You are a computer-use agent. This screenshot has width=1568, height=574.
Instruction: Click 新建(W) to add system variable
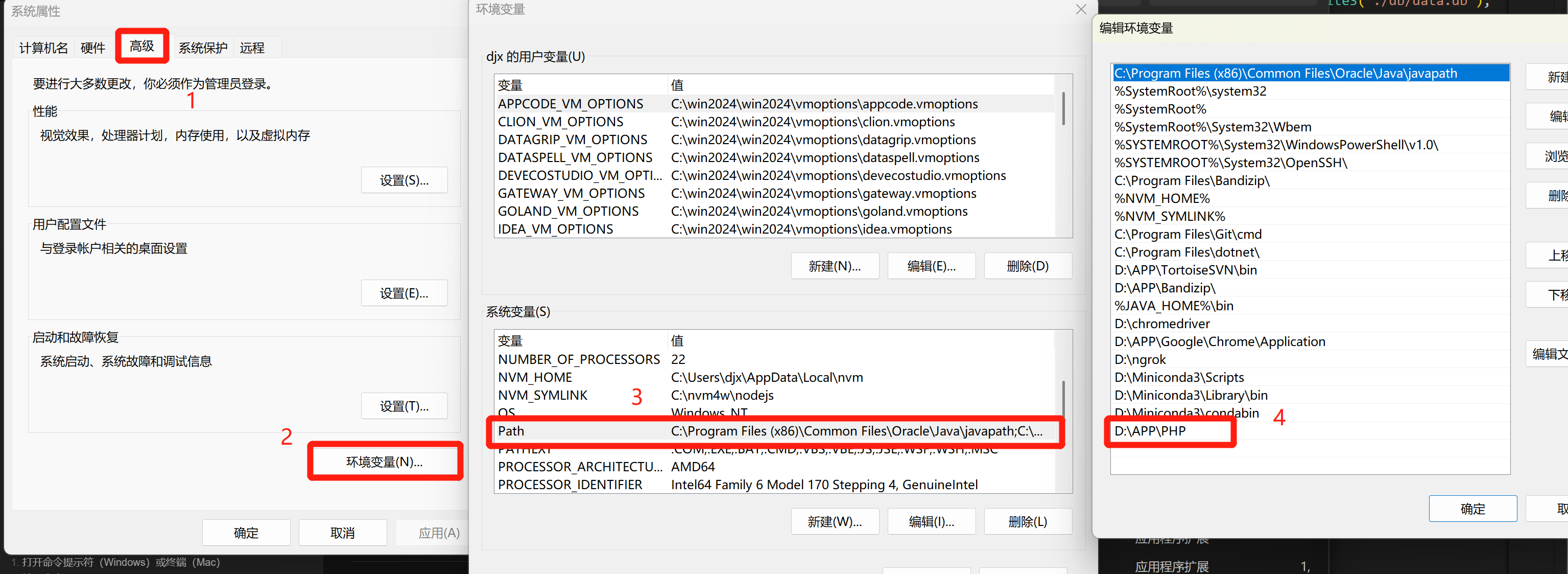[x=835, y=521]
